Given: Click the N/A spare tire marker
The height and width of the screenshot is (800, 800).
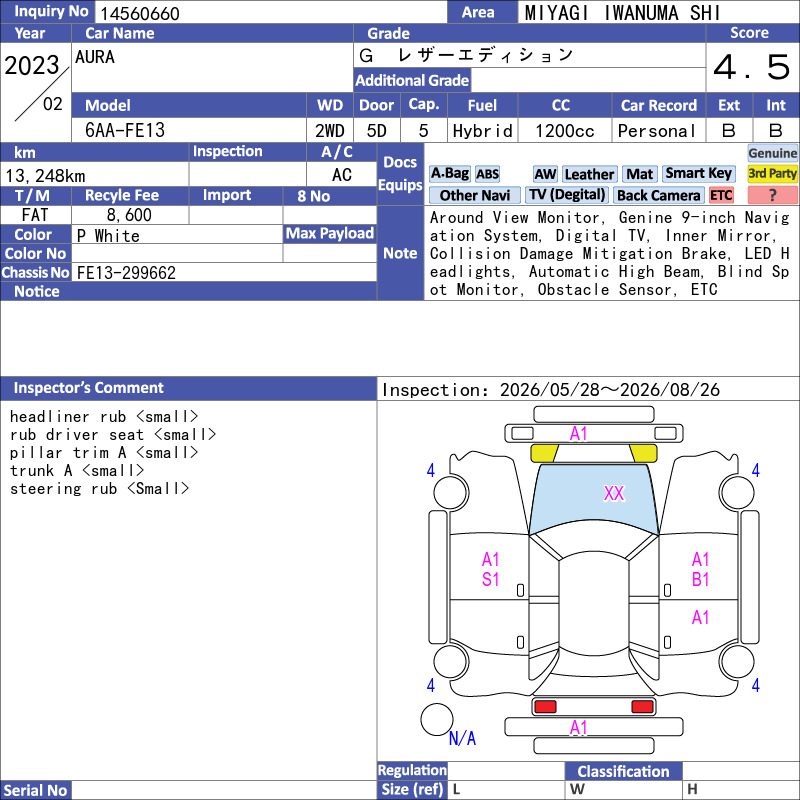Looking at the screenshot, I should [462, 738].
